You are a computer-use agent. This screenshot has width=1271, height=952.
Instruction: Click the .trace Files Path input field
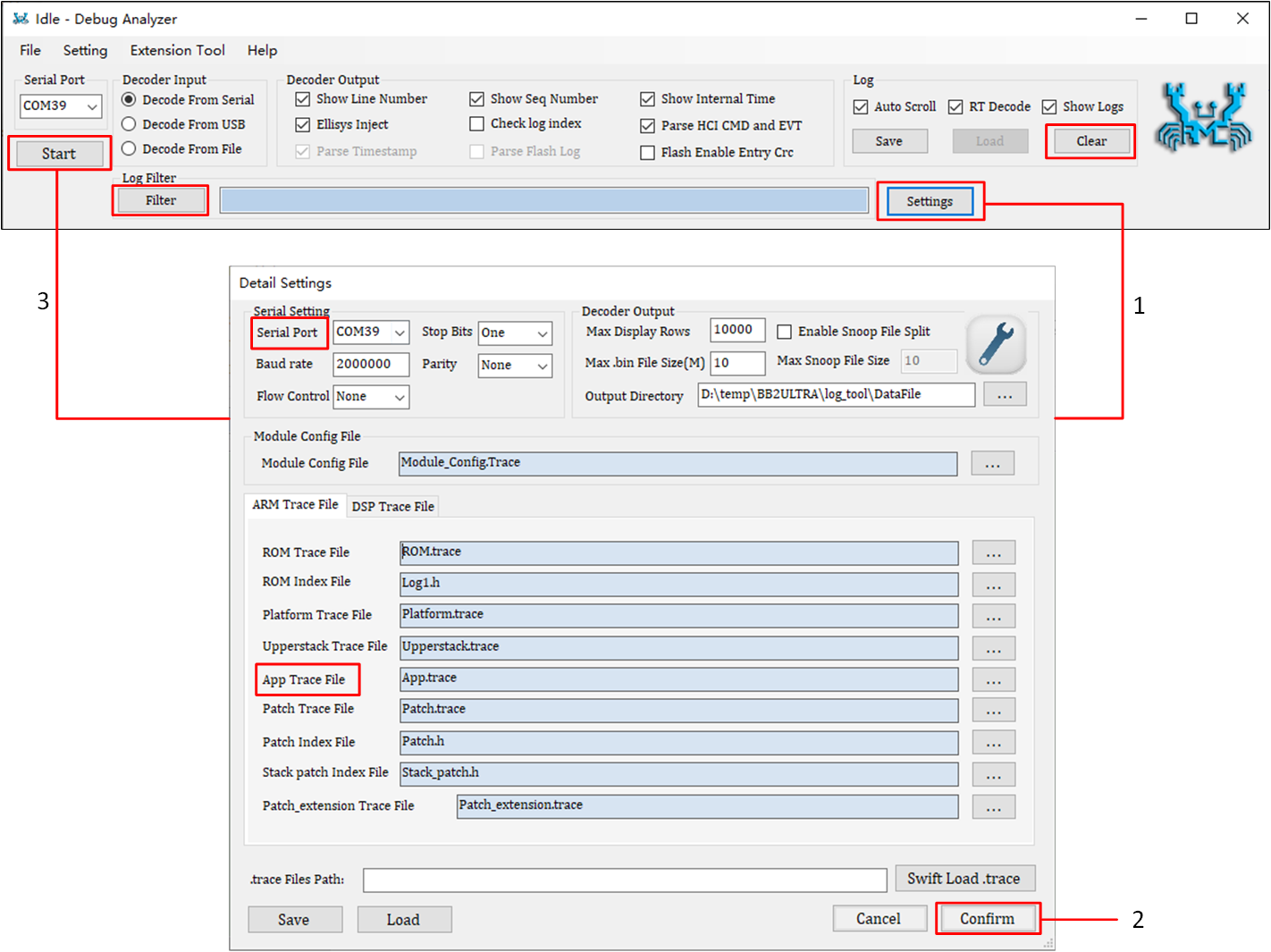pos(624,880)
